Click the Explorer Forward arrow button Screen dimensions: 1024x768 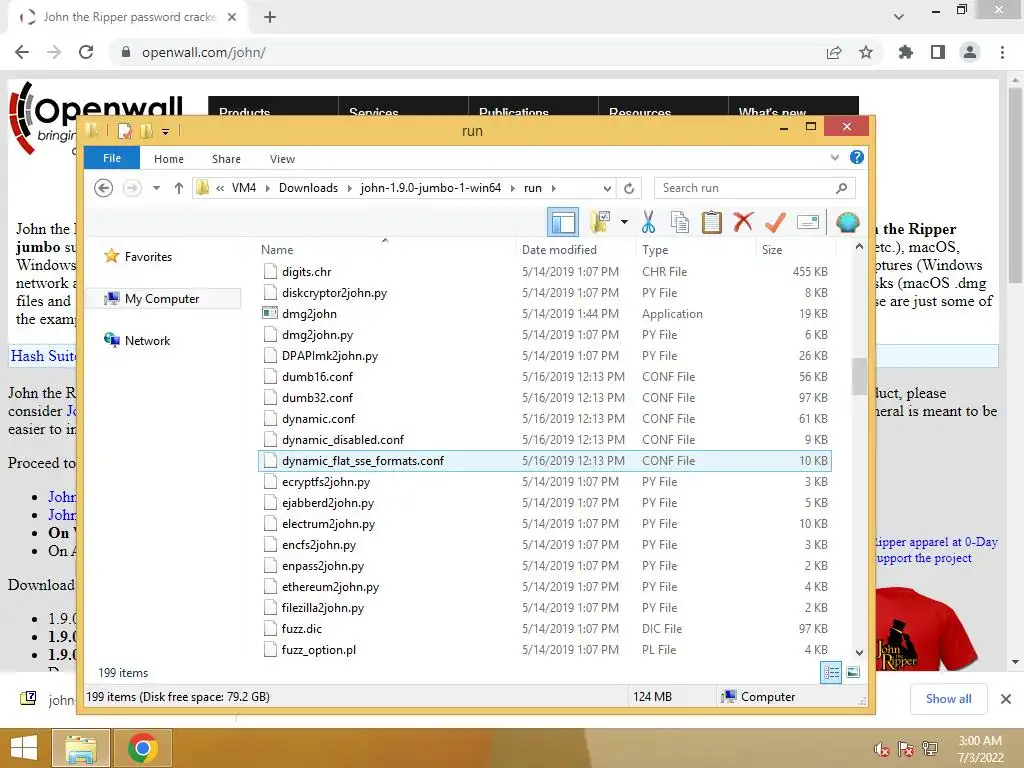tap(132, 188)
